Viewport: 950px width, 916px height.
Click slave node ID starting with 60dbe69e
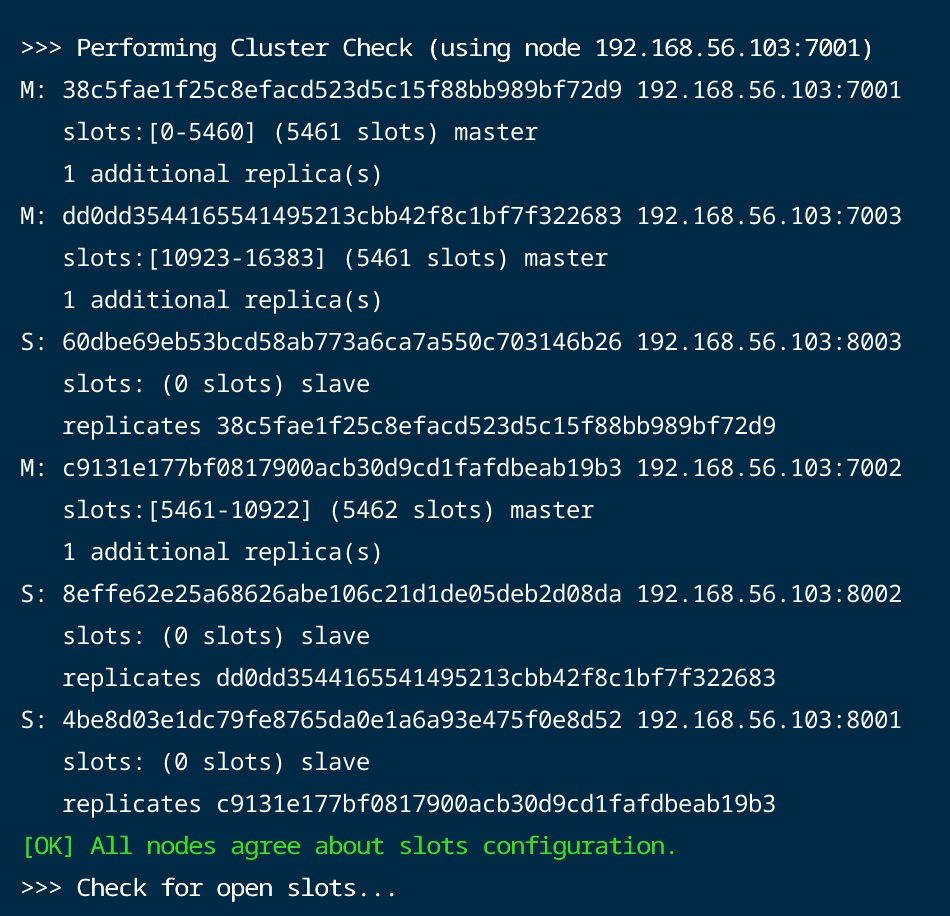341,342
